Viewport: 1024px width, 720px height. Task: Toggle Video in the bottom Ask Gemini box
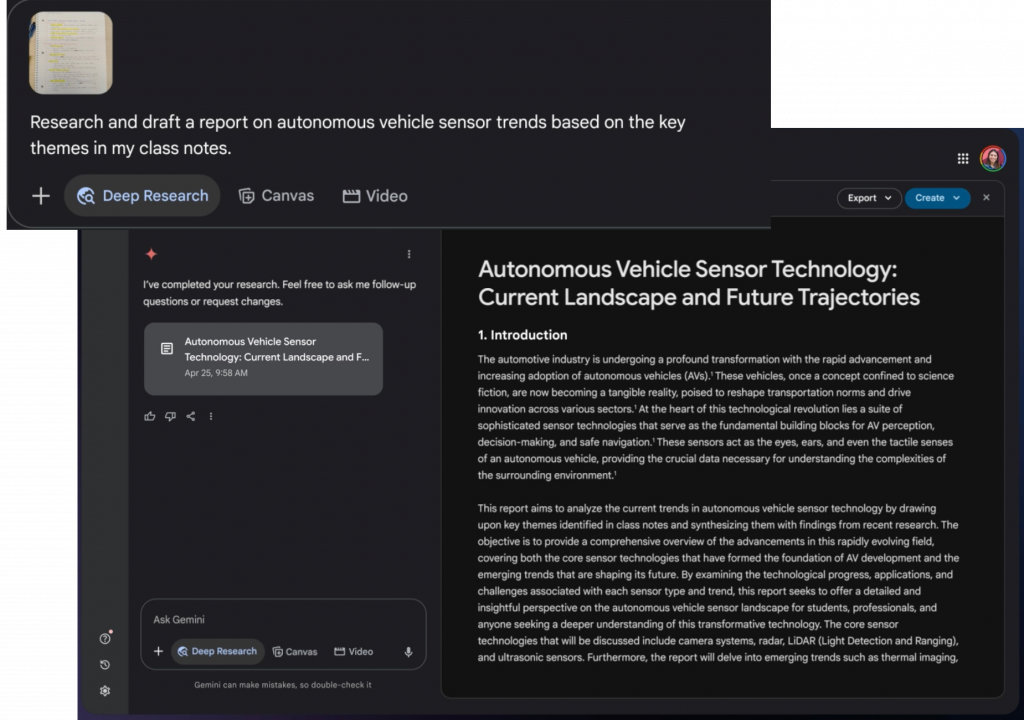coord(353,652)
